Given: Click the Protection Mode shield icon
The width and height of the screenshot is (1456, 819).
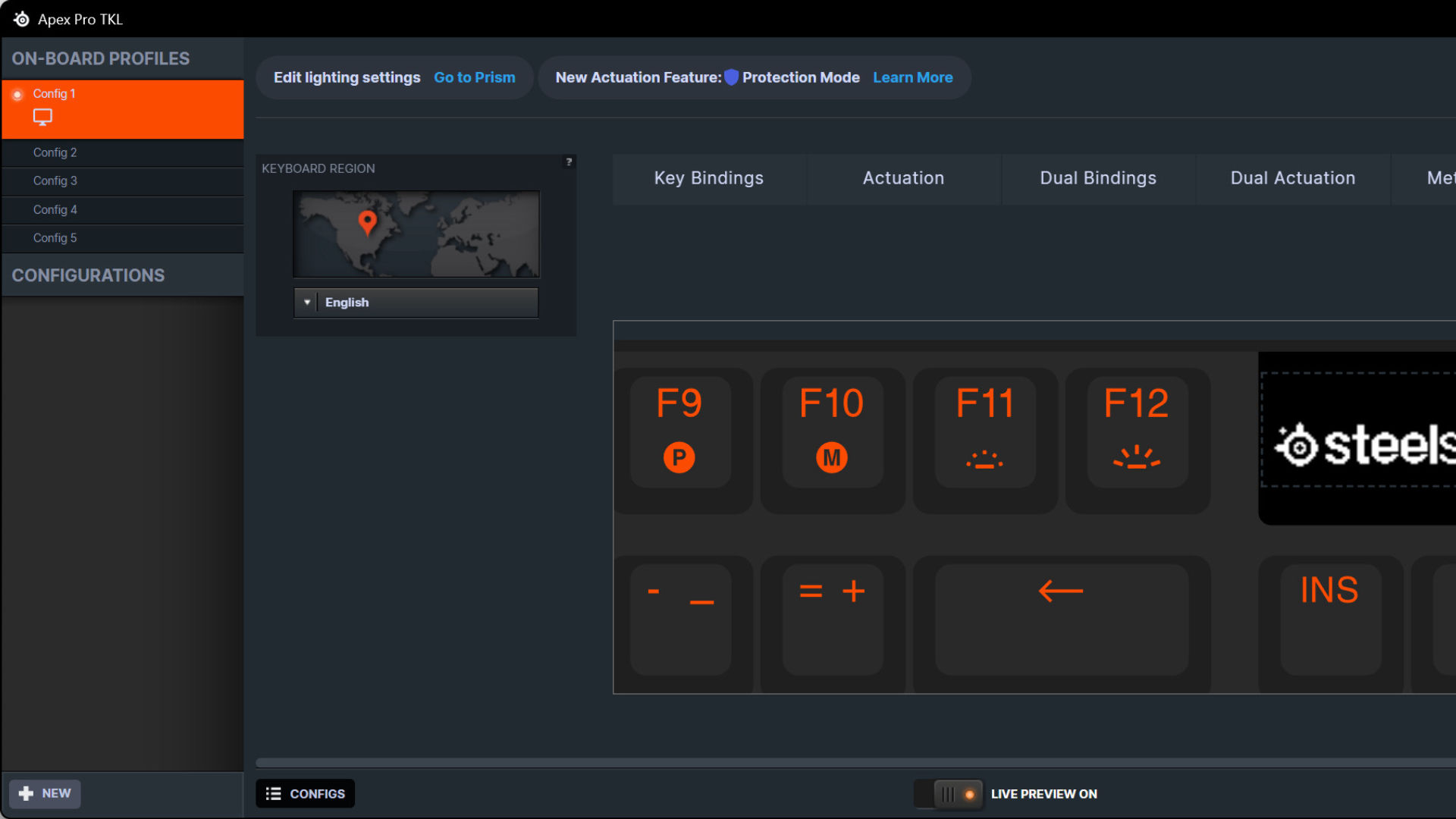Looking at the screenshot, I should pos(731,77).
